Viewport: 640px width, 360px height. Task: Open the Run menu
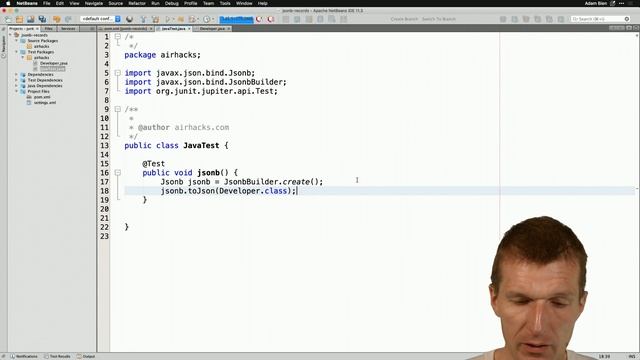click(155, 3)
